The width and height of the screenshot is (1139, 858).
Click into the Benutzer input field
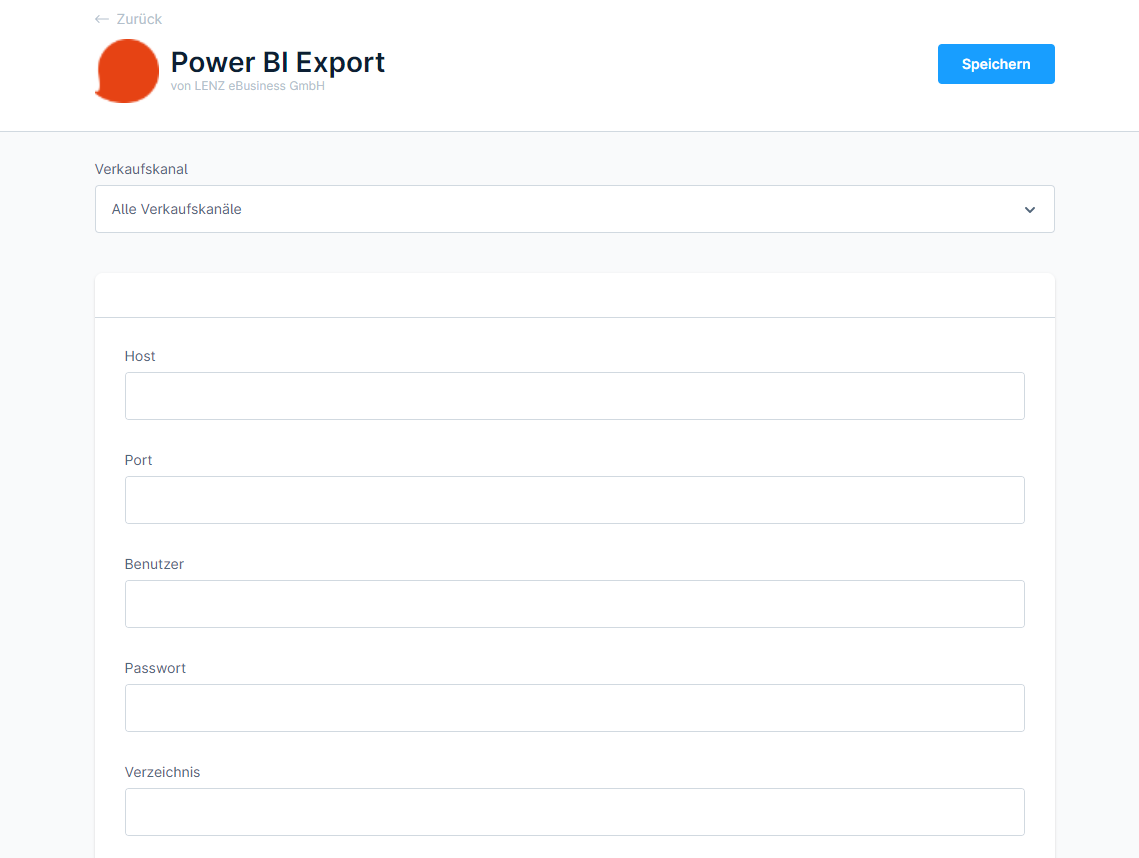574,604
